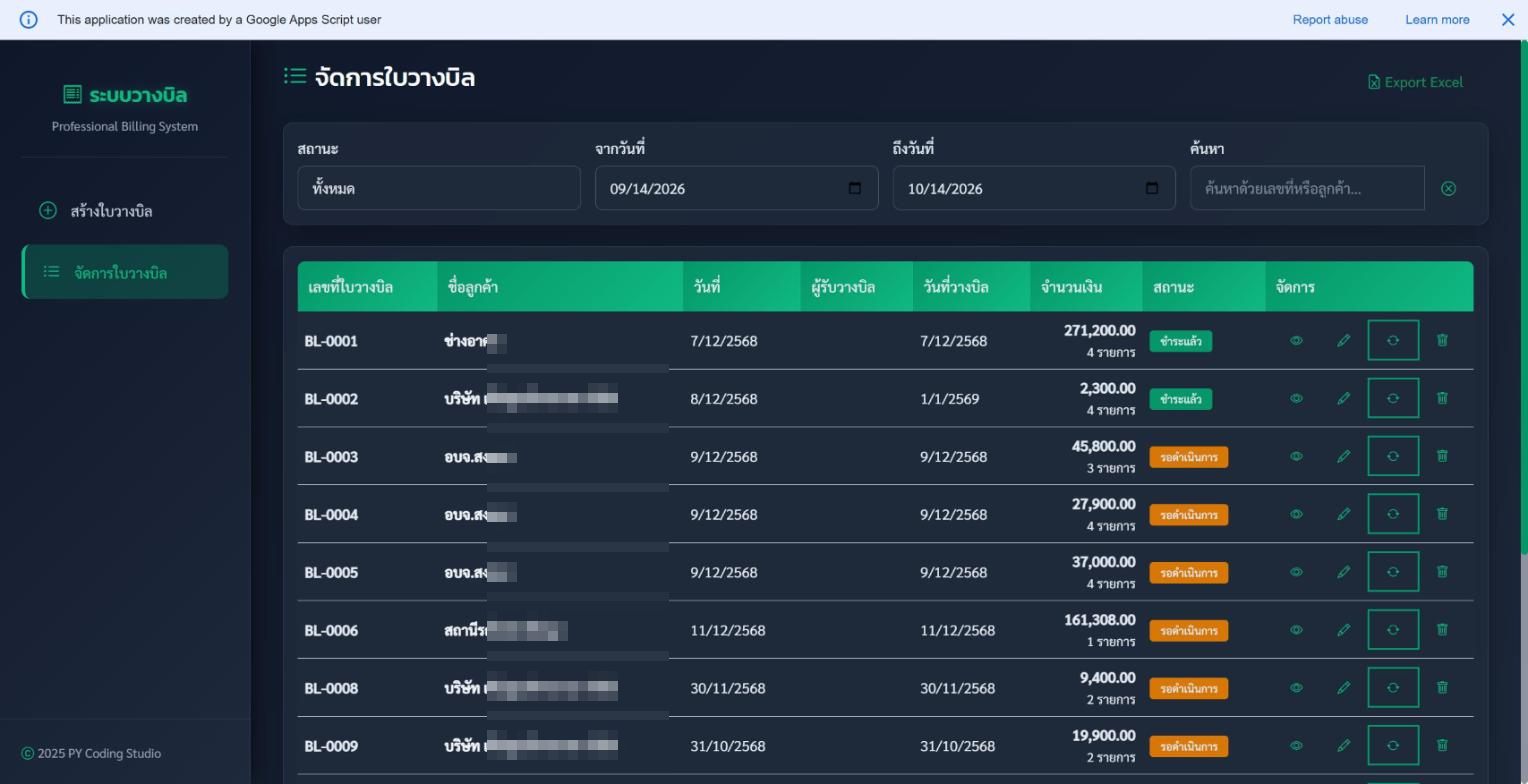Change status of BL-0001 with refresh icon
This screenshot has width=1528, height=784.
tap(1393, 340)
